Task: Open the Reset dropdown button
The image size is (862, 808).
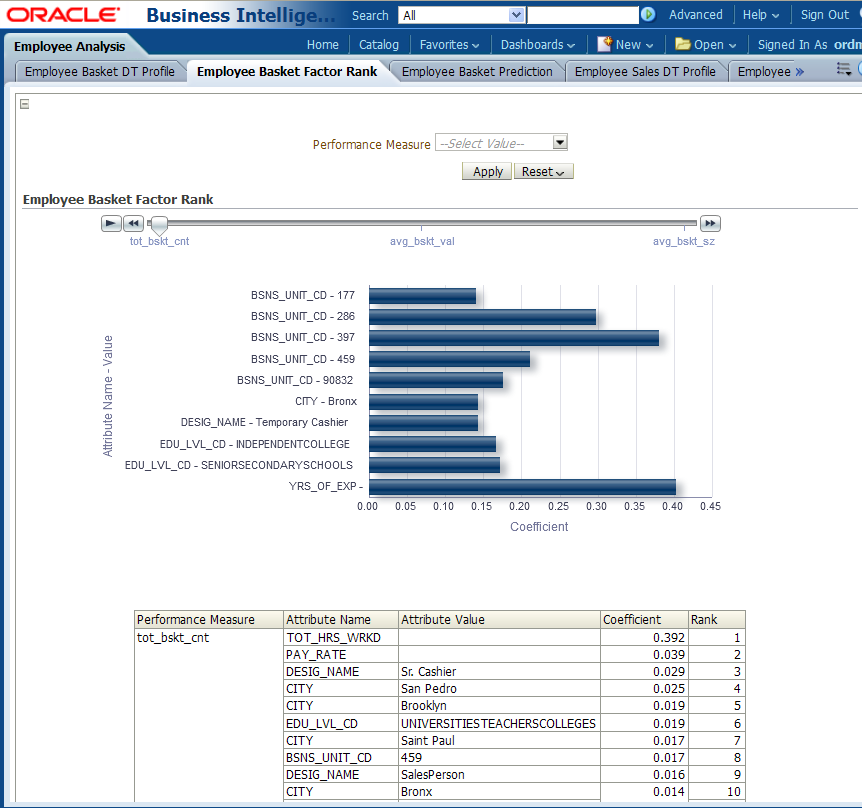Action: tap(543, 172)
